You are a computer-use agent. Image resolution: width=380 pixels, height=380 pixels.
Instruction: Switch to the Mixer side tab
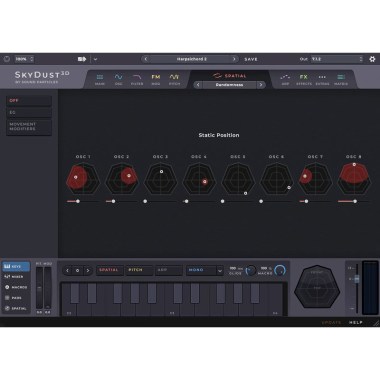coord(16,277)
